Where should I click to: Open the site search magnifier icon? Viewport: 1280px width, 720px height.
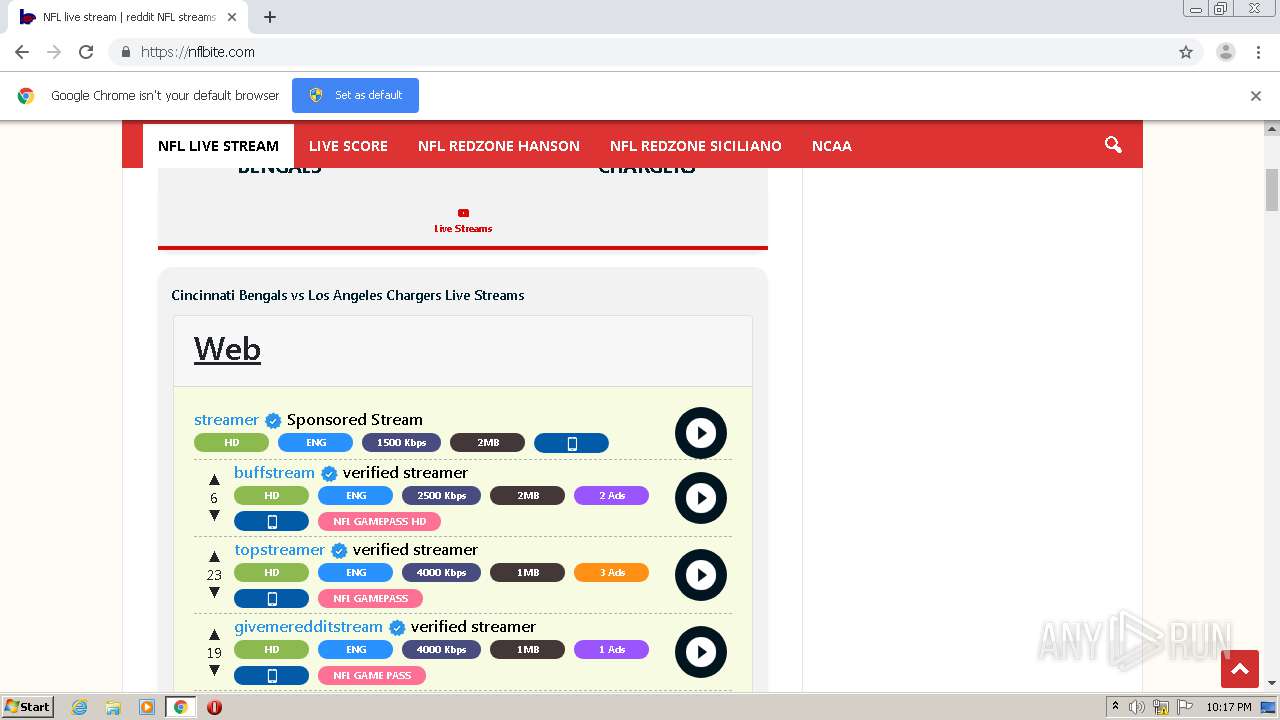pos(1113,145)
